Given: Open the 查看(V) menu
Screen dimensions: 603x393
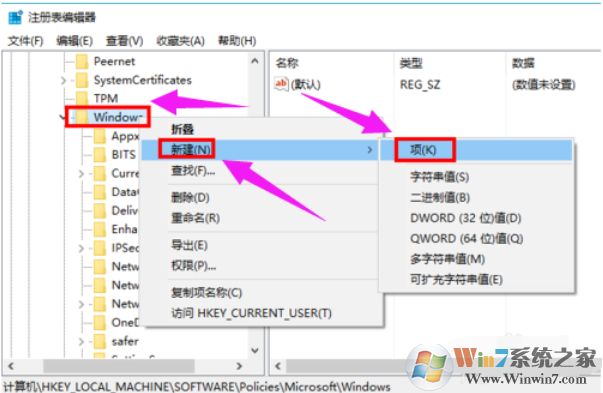Looking at the screenshot, I should point(125,41).
